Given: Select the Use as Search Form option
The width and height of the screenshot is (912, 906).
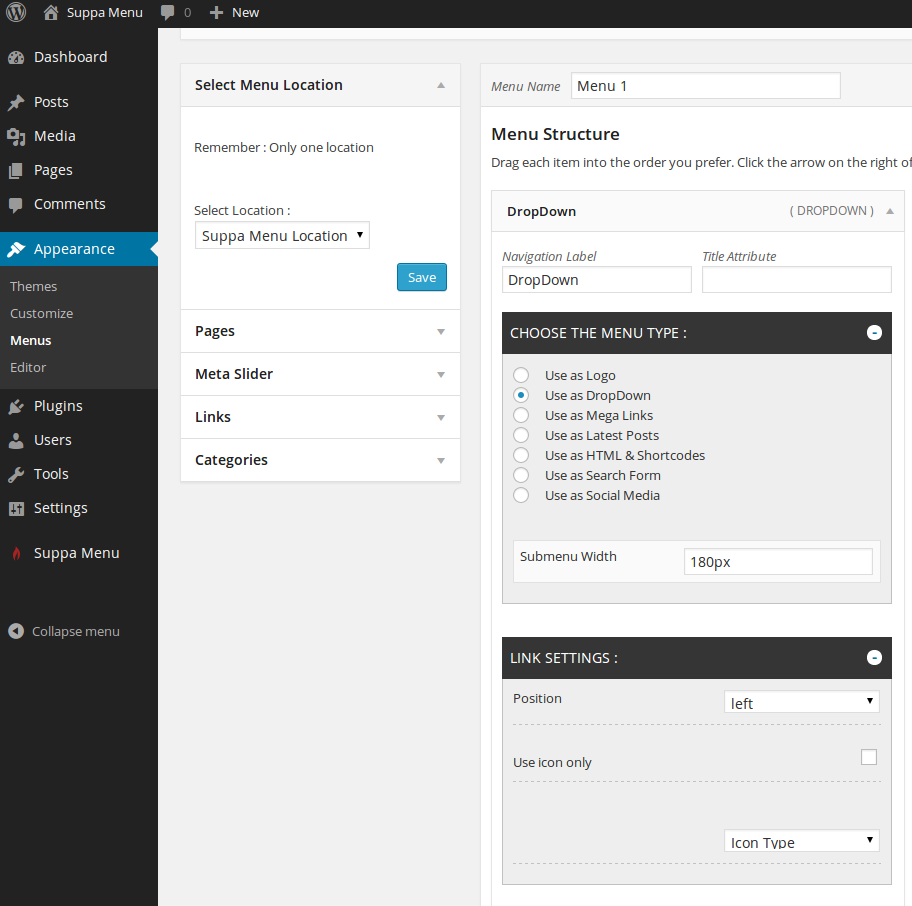Looking at the screenshot, I should pos(521,475).
